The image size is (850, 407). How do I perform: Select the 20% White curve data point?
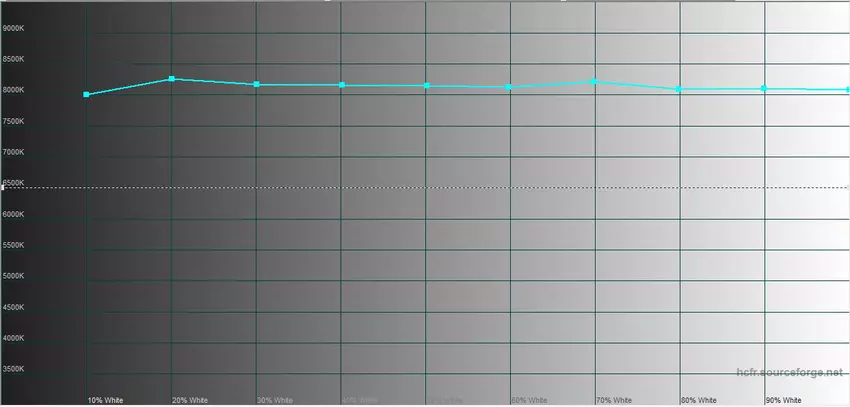(x=172, y=79)
